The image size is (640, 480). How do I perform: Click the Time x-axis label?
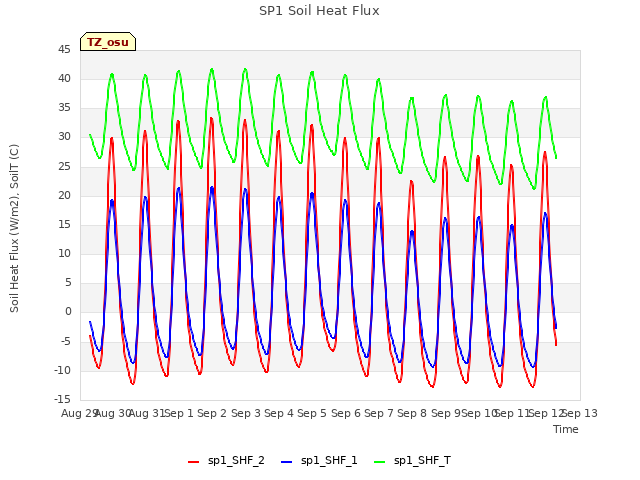tap(566, 429)
